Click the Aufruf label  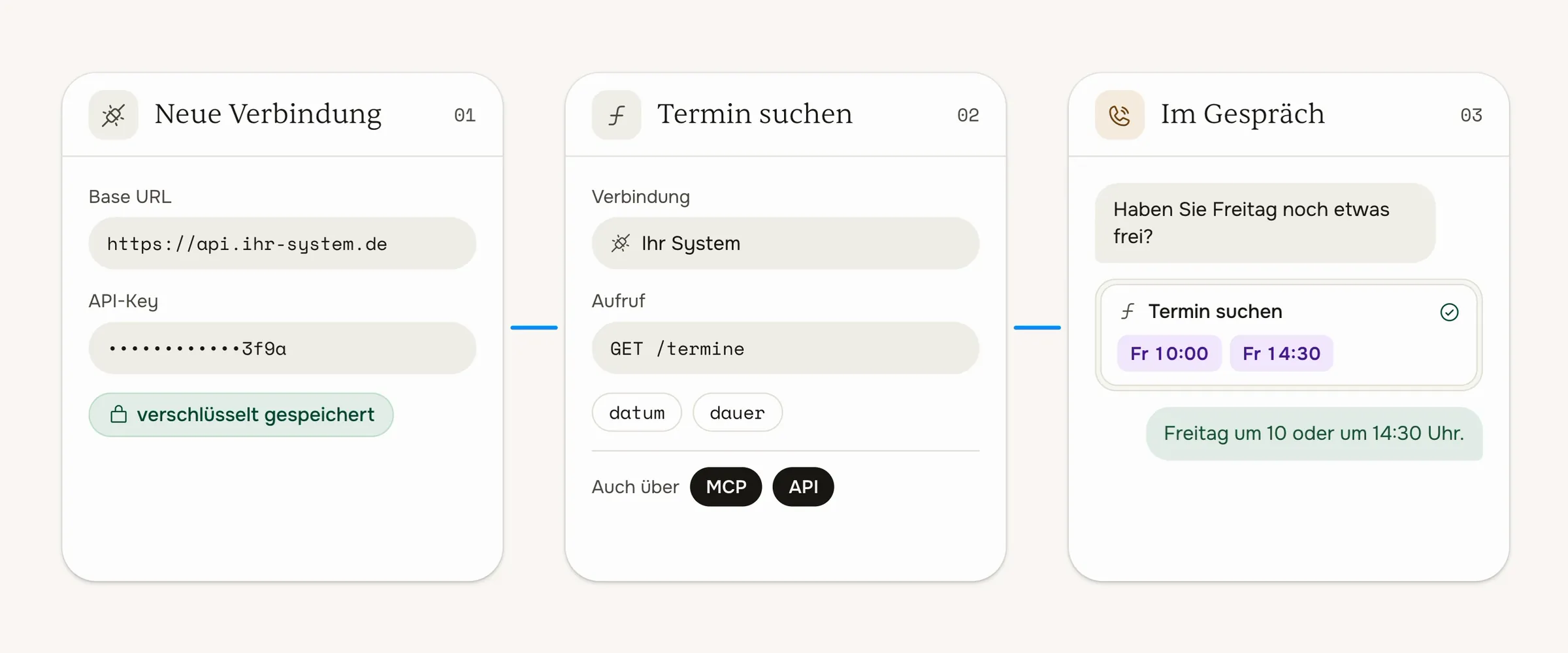[x=618, y=301]
